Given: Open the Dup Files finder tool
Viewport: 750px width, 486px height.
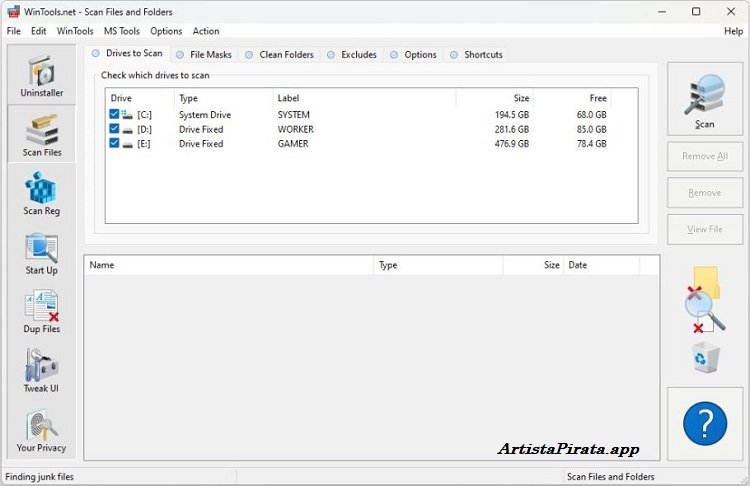Looking at the screenshot, I should 42,312.
